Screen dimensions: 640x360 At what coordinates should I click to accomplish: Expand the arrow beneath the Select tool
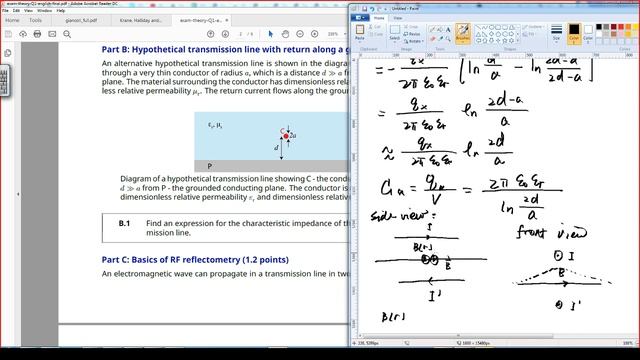(395, 42)
